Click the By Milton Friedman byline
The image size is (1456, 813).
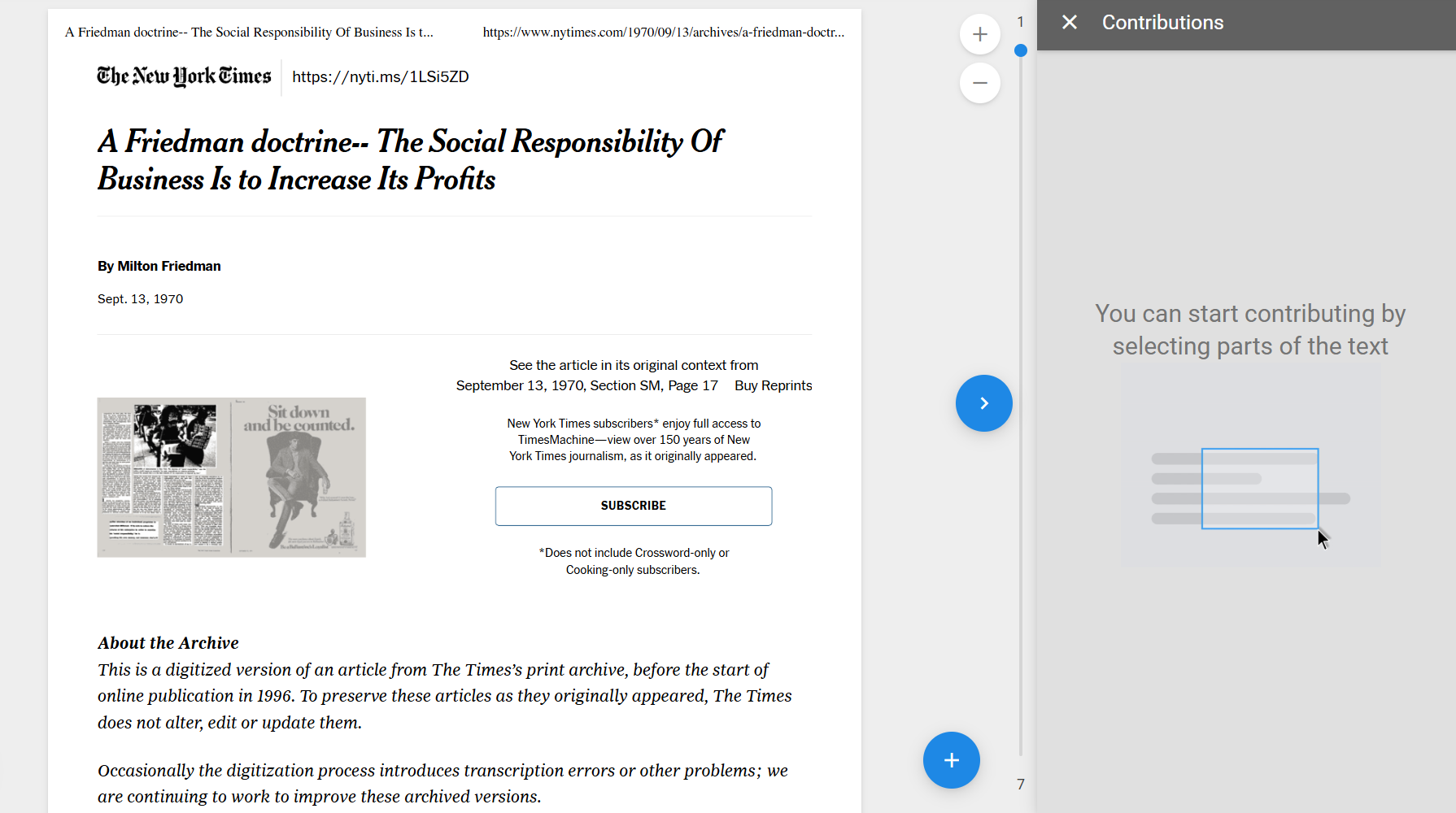pos(159,266)
